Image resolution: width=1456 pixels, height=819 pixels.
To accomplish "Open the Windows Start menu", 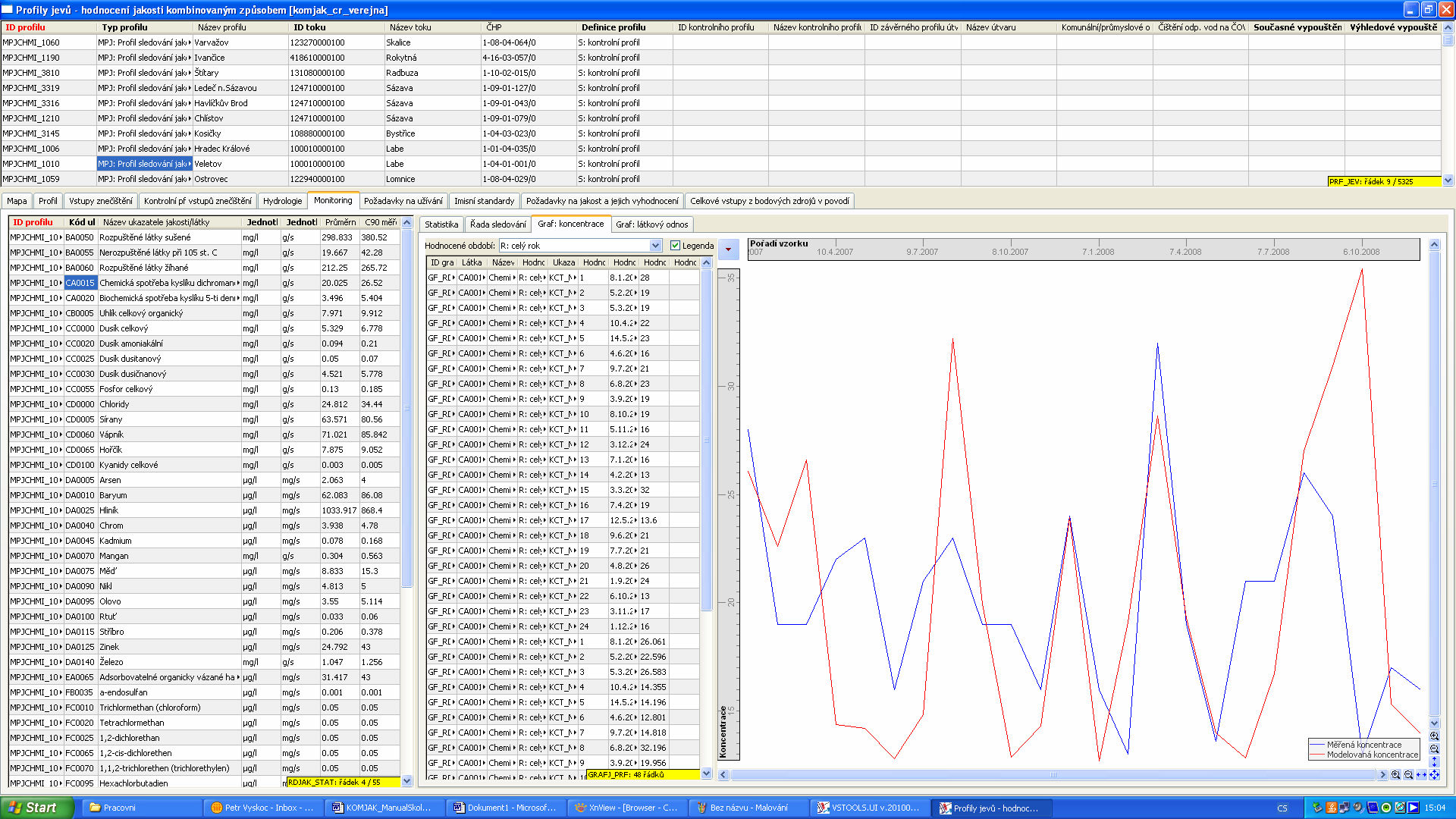I will tap(37, 808).
